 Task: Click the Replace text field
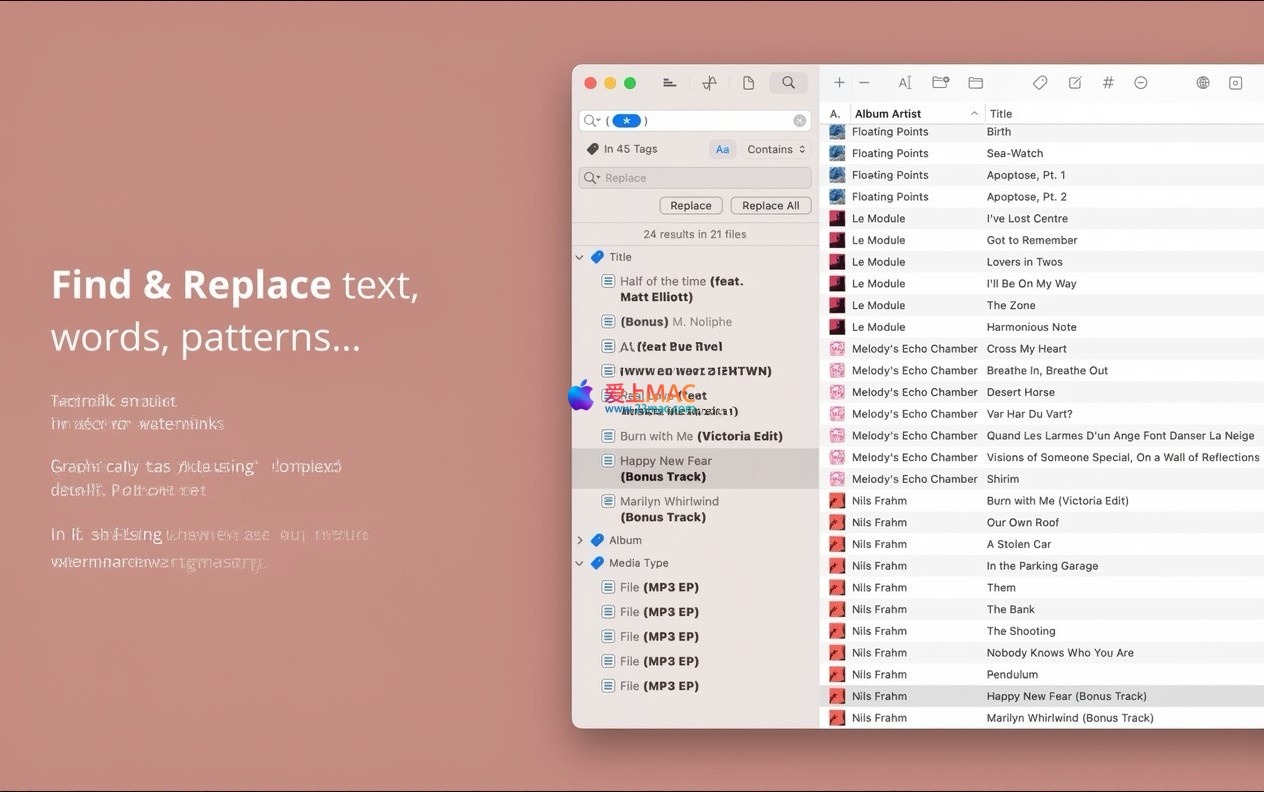point(700,178)
